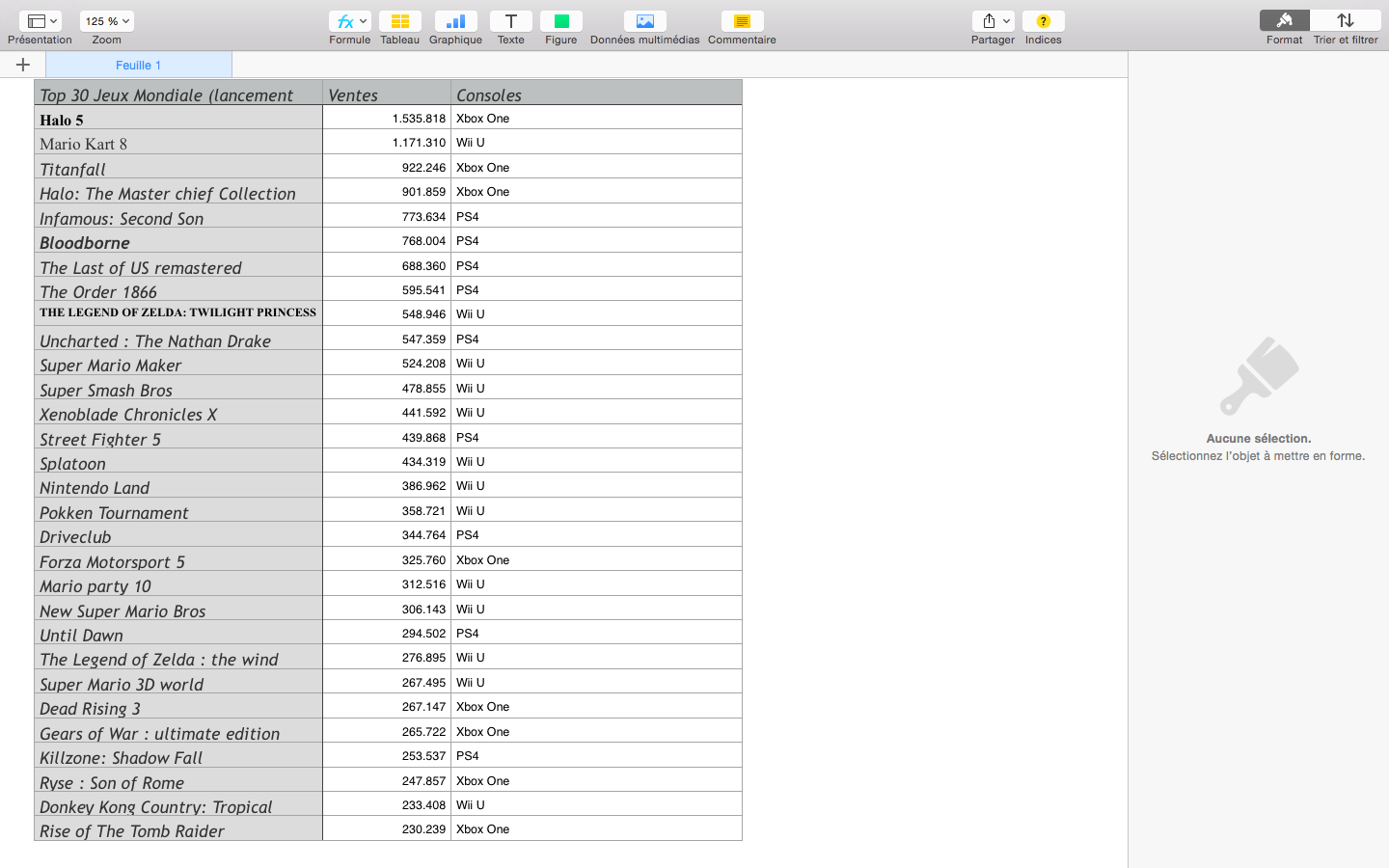Select the Forza Motorsport 5 cell
Screen dimensions: 1389x868
tap(178, 559)
